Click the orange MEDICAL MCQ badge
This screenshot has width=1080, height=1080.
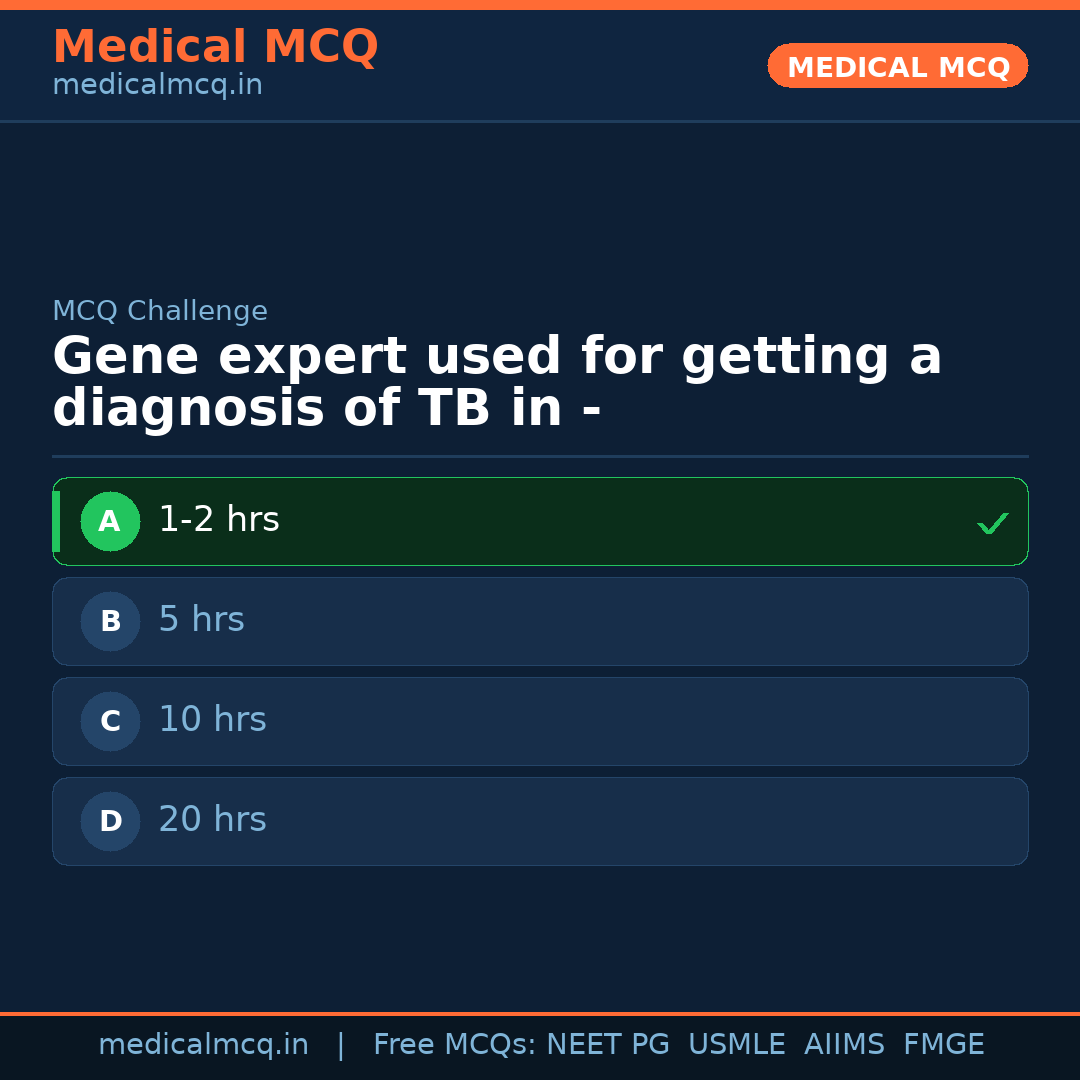pos(897,66)
